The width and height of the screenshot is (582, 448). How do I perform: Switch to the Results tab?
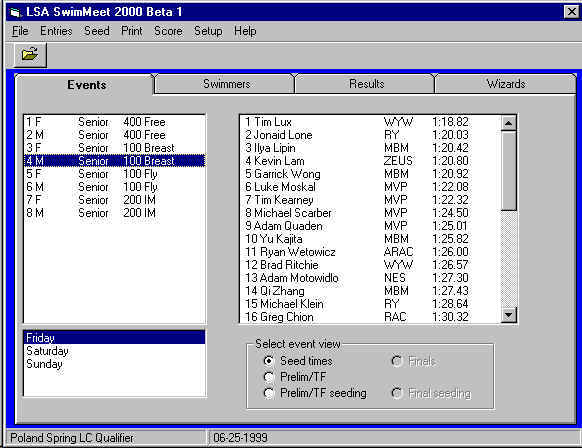pyautogui.click(x=365, y=84)
